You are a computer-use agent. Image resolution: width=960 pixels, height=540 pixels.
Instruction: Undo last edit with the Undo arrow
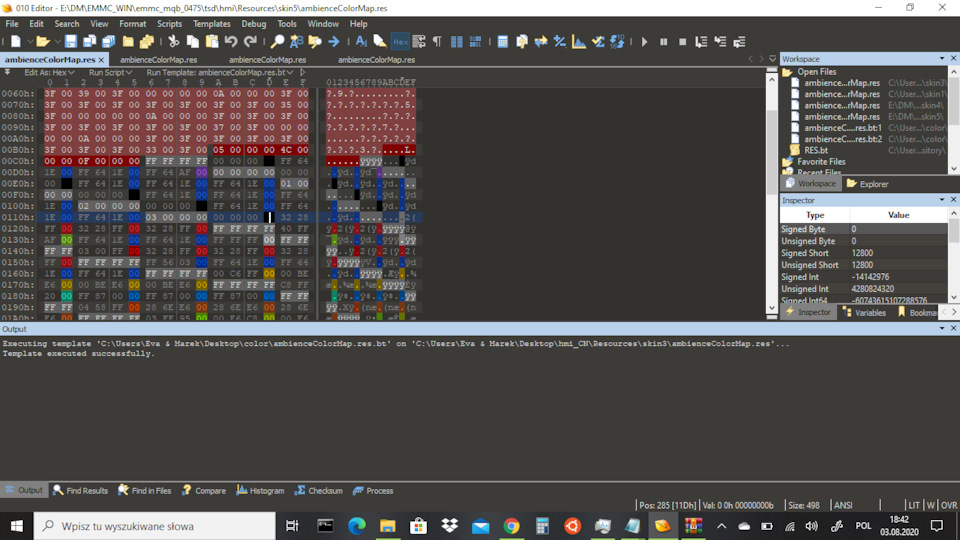point(231,42)
